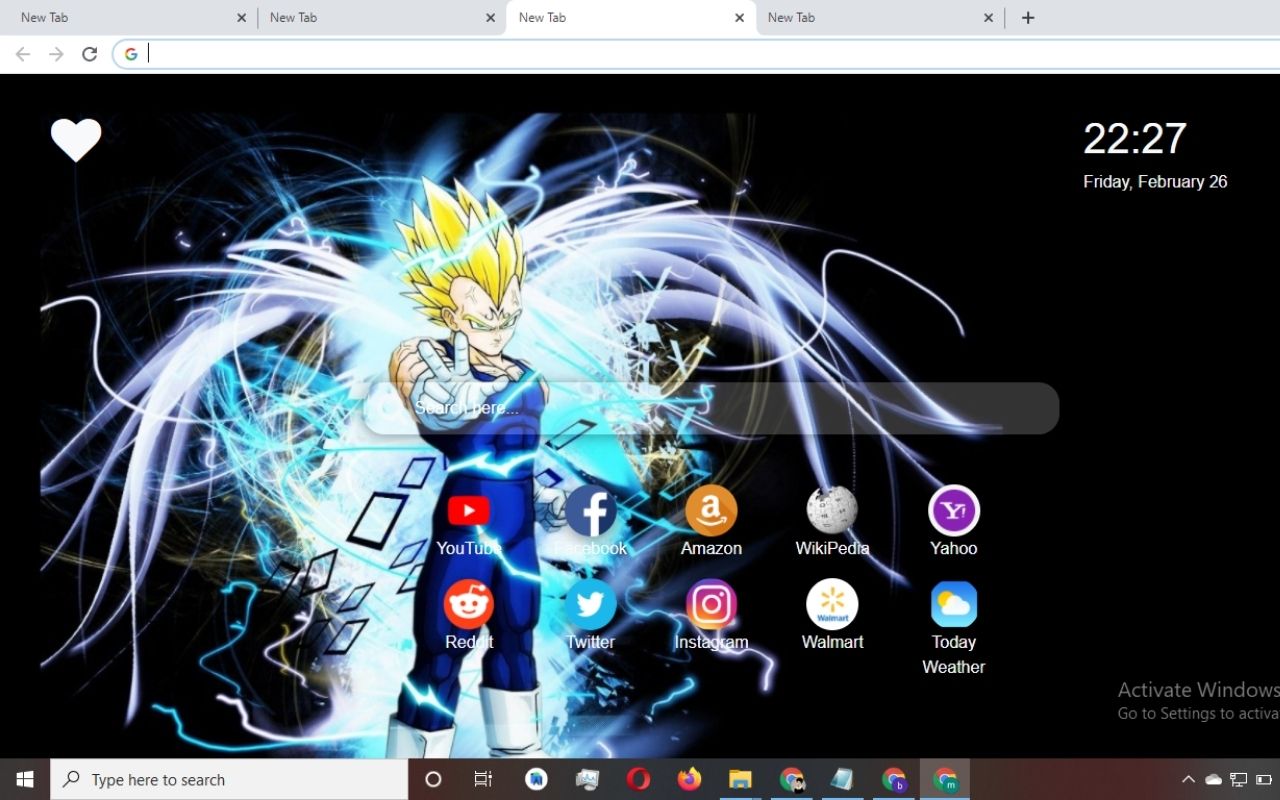Open a new browser tab with plus button
The height and width of the screenshot is (800, 1280).
1028,17
